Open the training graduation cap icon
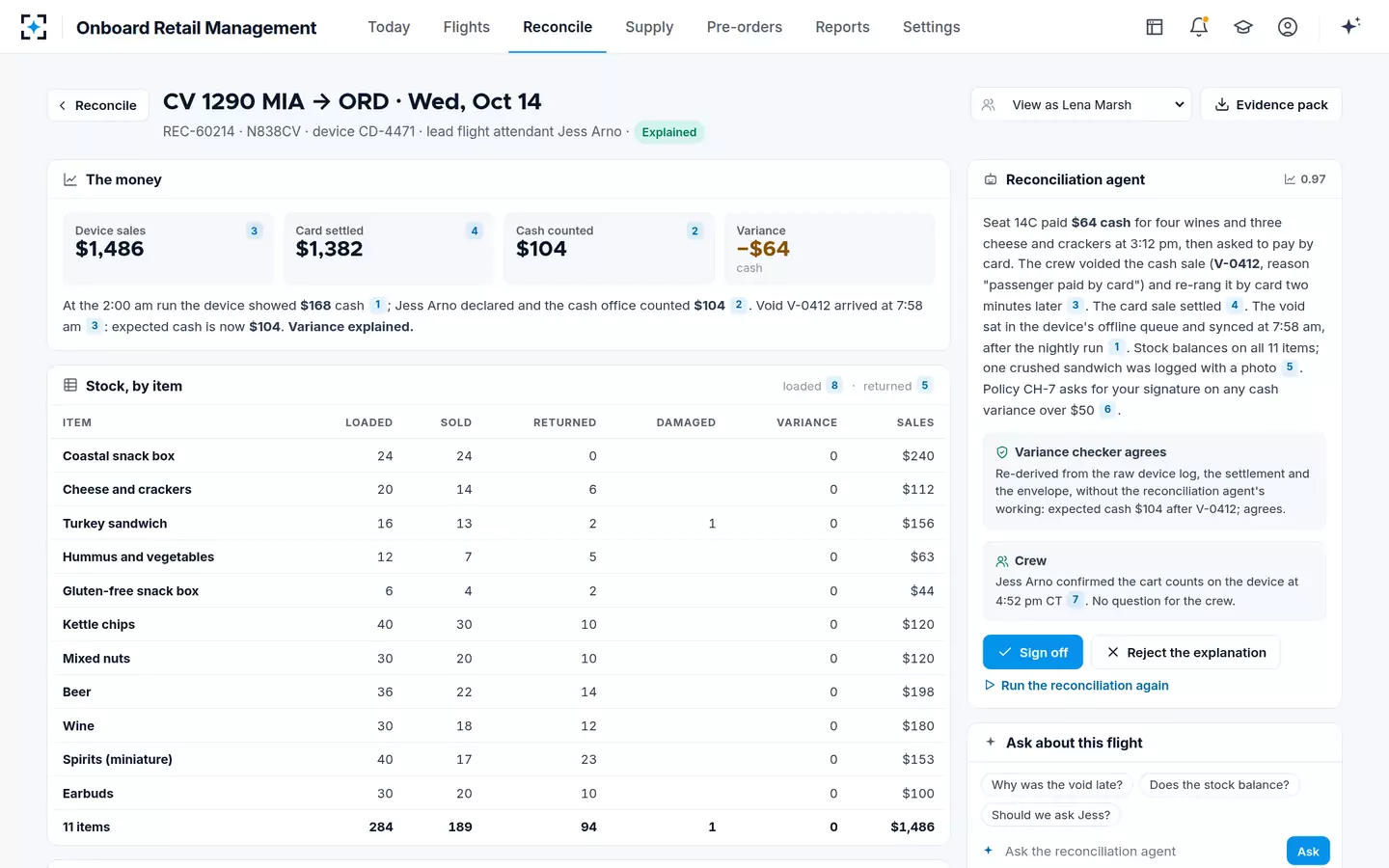The height and width of the screenshot is (868, 1389). pos(1243,27)
